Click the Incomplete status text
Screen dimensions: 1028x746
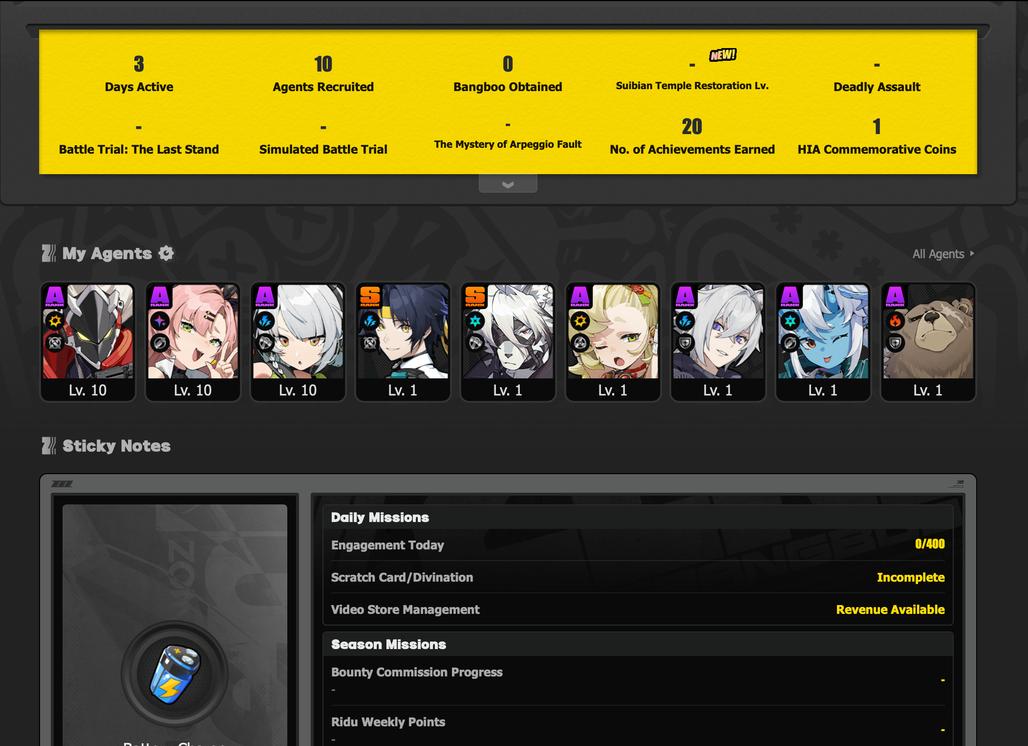911,577
